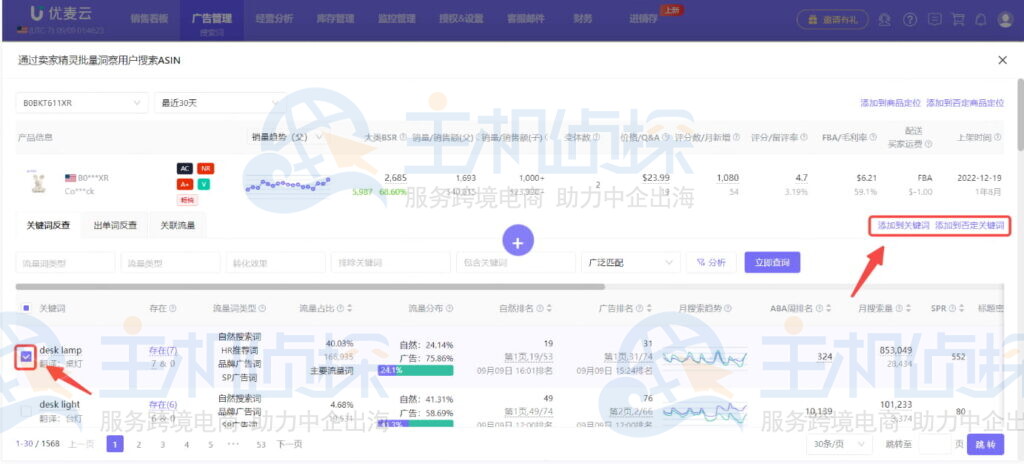Click the 分析 button
1024x464 pixels.
(x=711, y=262)
